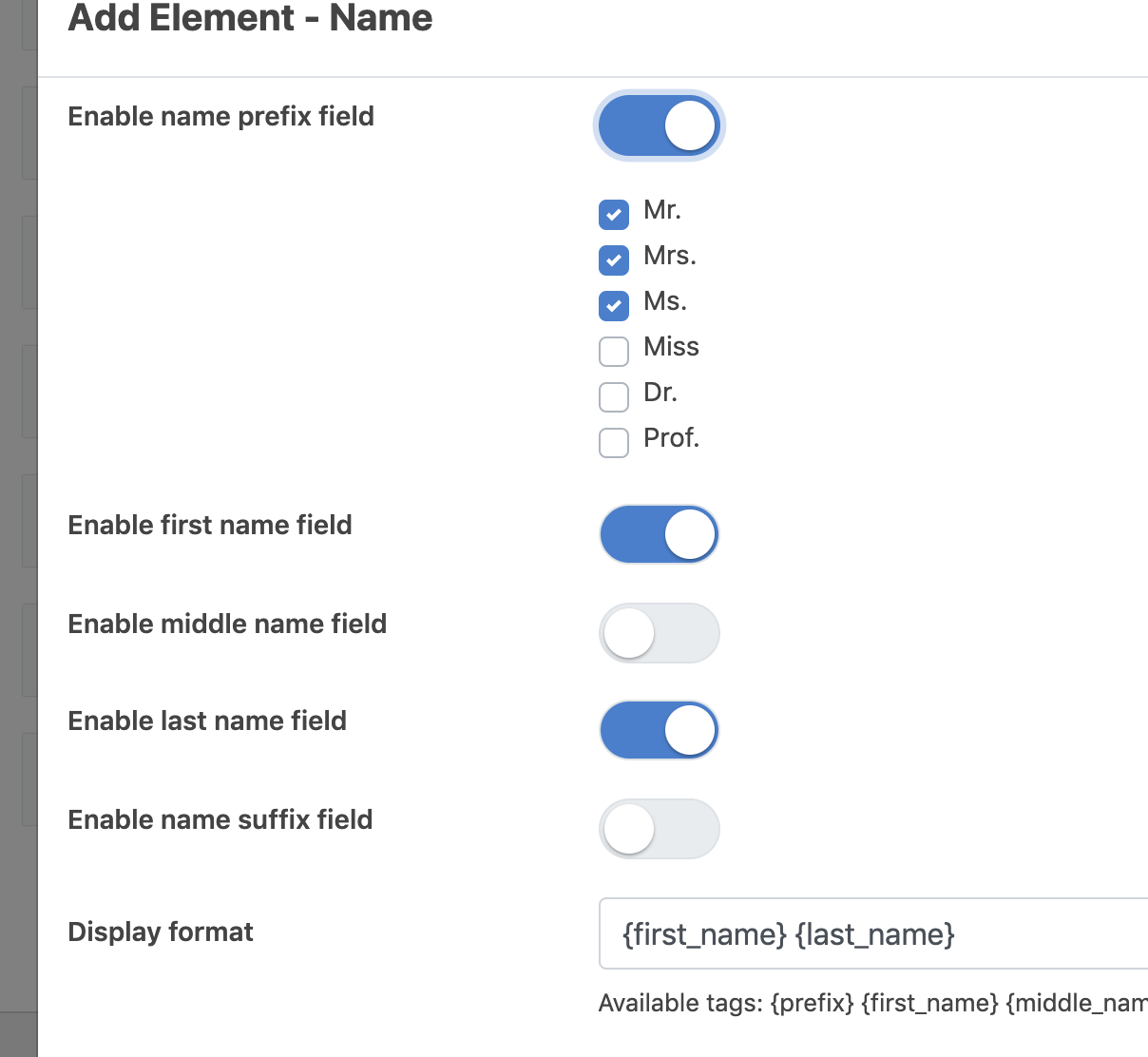Check the Dr. prefix checkbox
This screenshot has width=1148, height=1057.
pyautogui.click(x=614, y=397)
